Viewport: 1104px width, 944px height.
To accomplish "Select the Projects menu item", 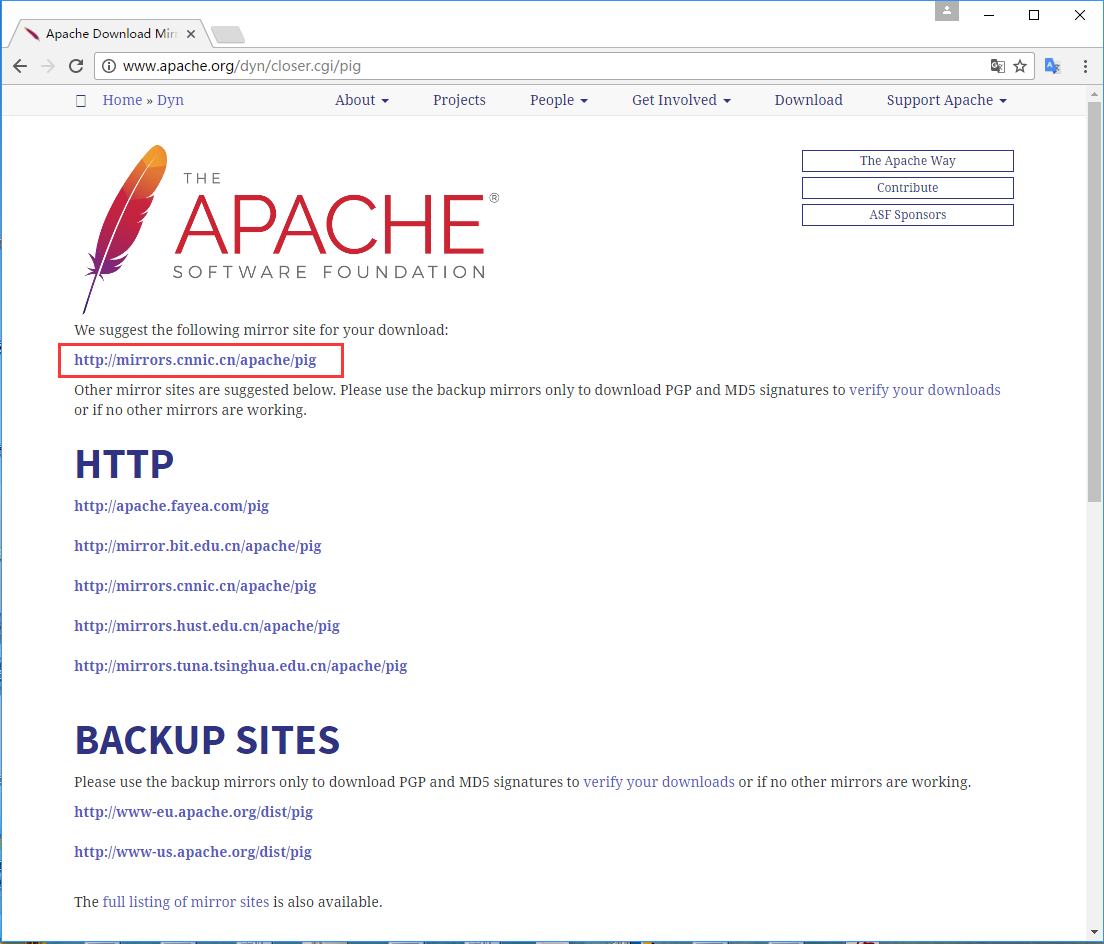I will (459, 100).
